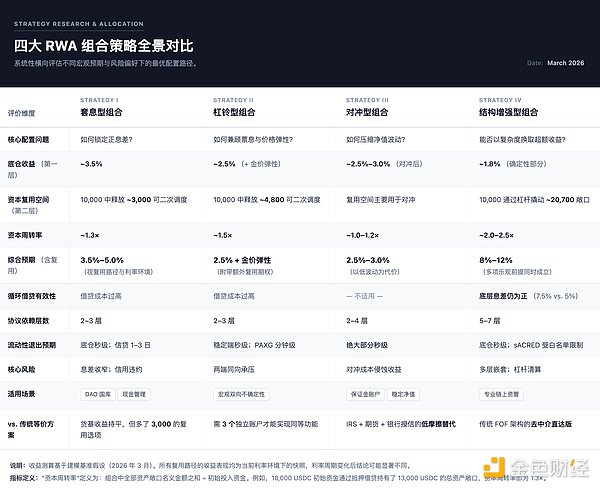Click the '8%–12%' combined return value

(x=496, y=260)
